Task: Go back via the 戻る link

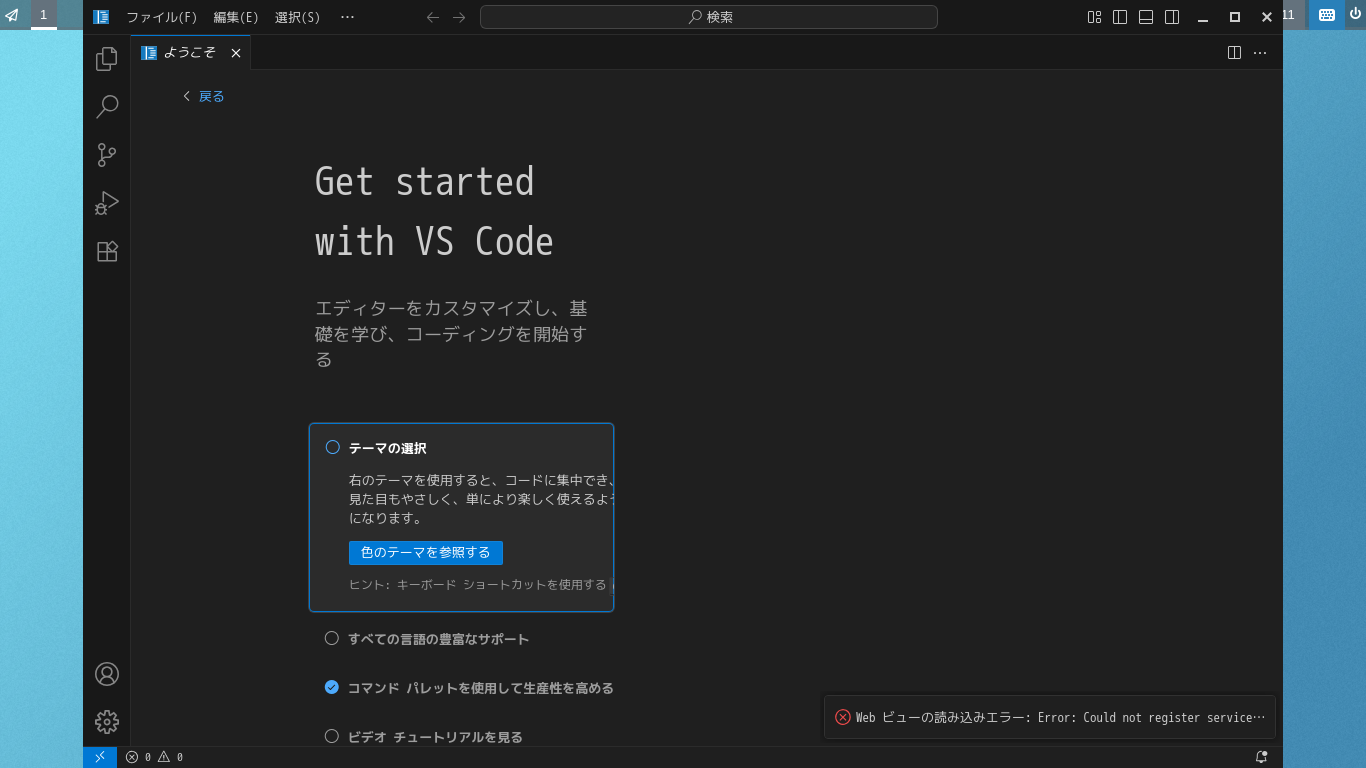Action: 203,96
